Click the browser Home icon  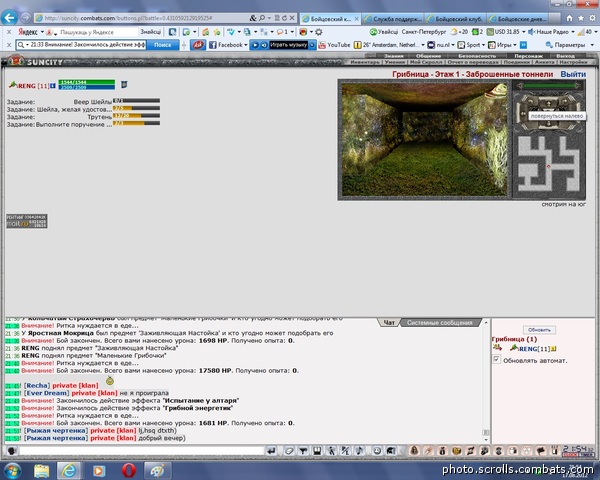click(569, 18)
